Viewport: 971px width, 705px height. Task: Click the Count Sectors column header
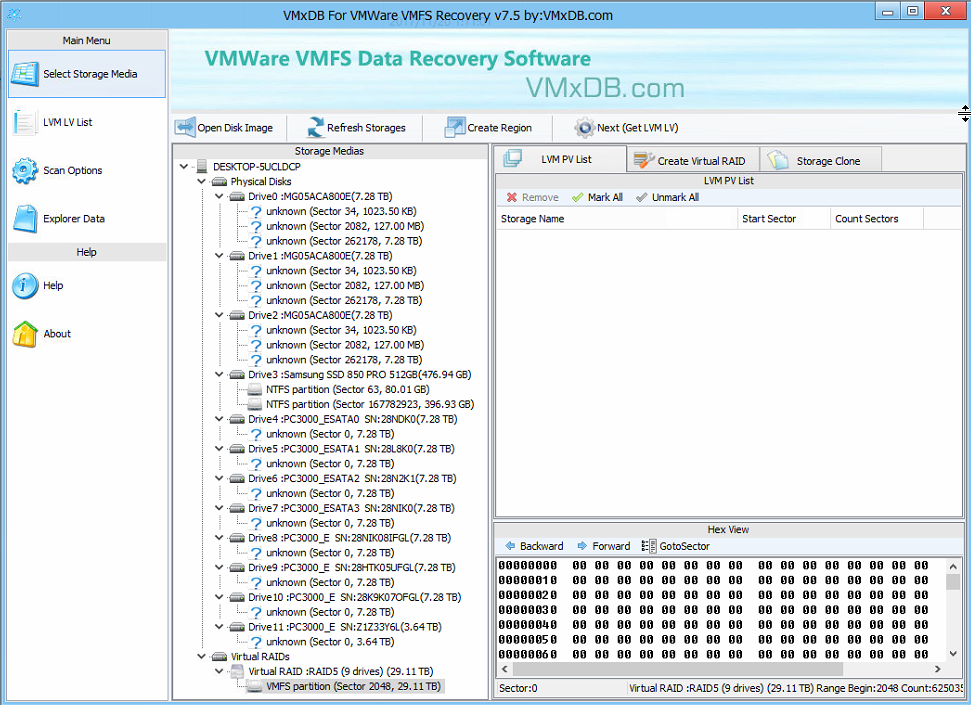click(876, 219)
